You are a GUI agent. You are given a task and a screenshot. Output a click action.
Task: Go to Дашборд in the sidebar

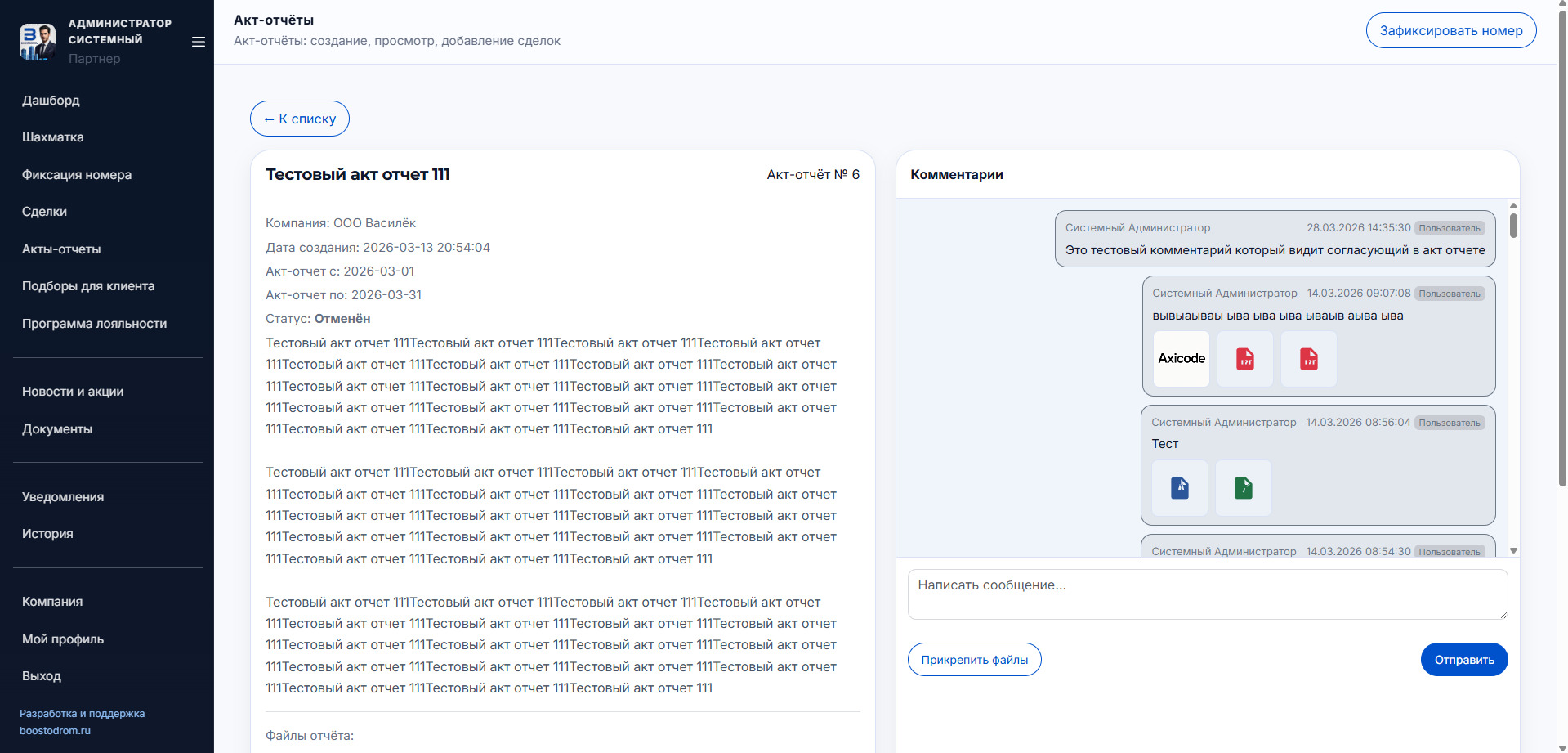coord(51,101)
